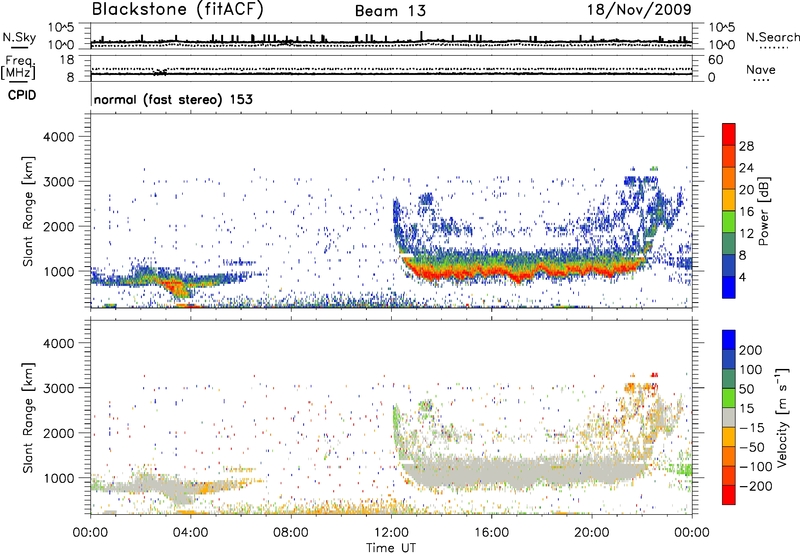The width and height of the screenshot is (800, 554).
Task: Click the '4000' label on power panel axis
Action: click(x=58, y=137)
